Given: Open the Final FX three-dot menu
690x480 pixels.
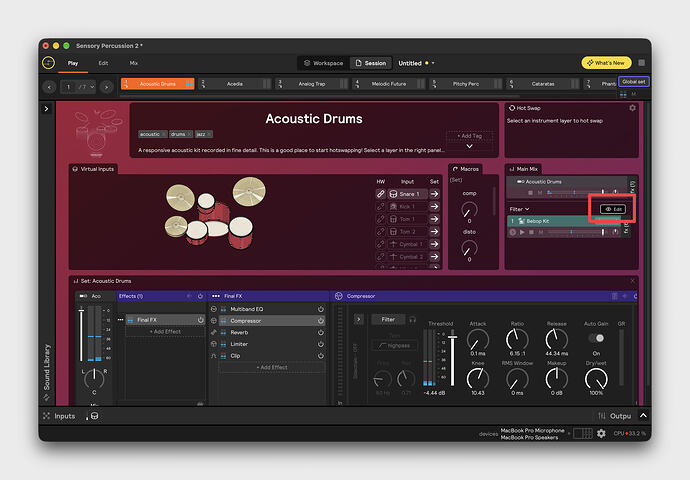Looking at the screenshot, I should 216,296.
